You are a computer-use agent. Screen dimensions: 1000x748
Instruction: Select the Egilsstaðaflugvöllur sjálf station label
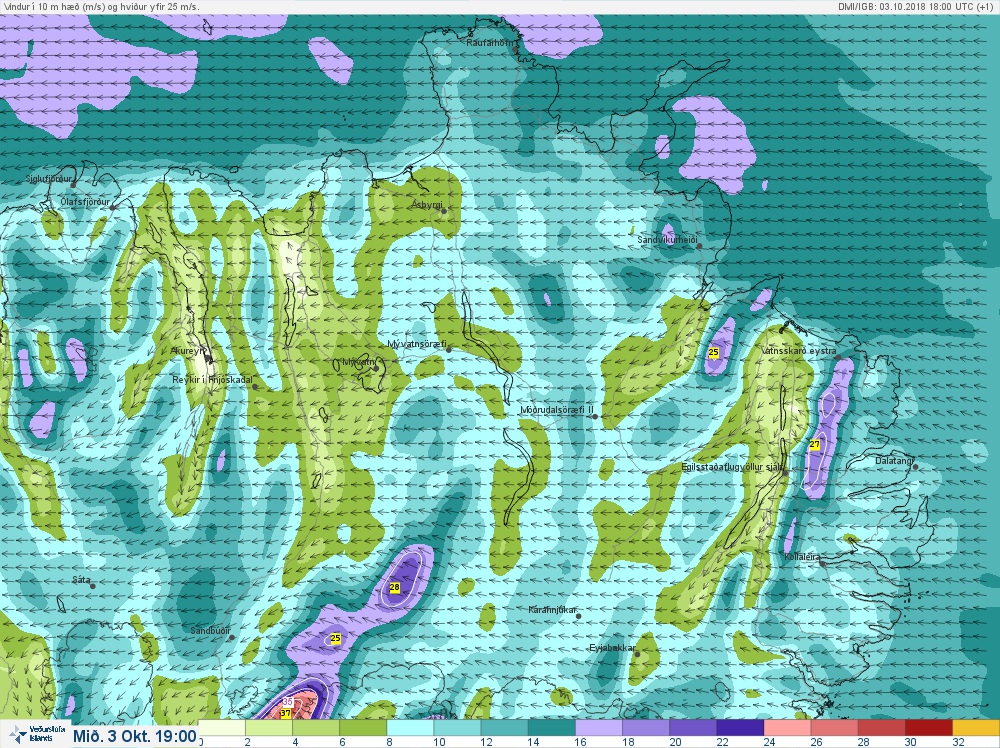tap(732, 467)
